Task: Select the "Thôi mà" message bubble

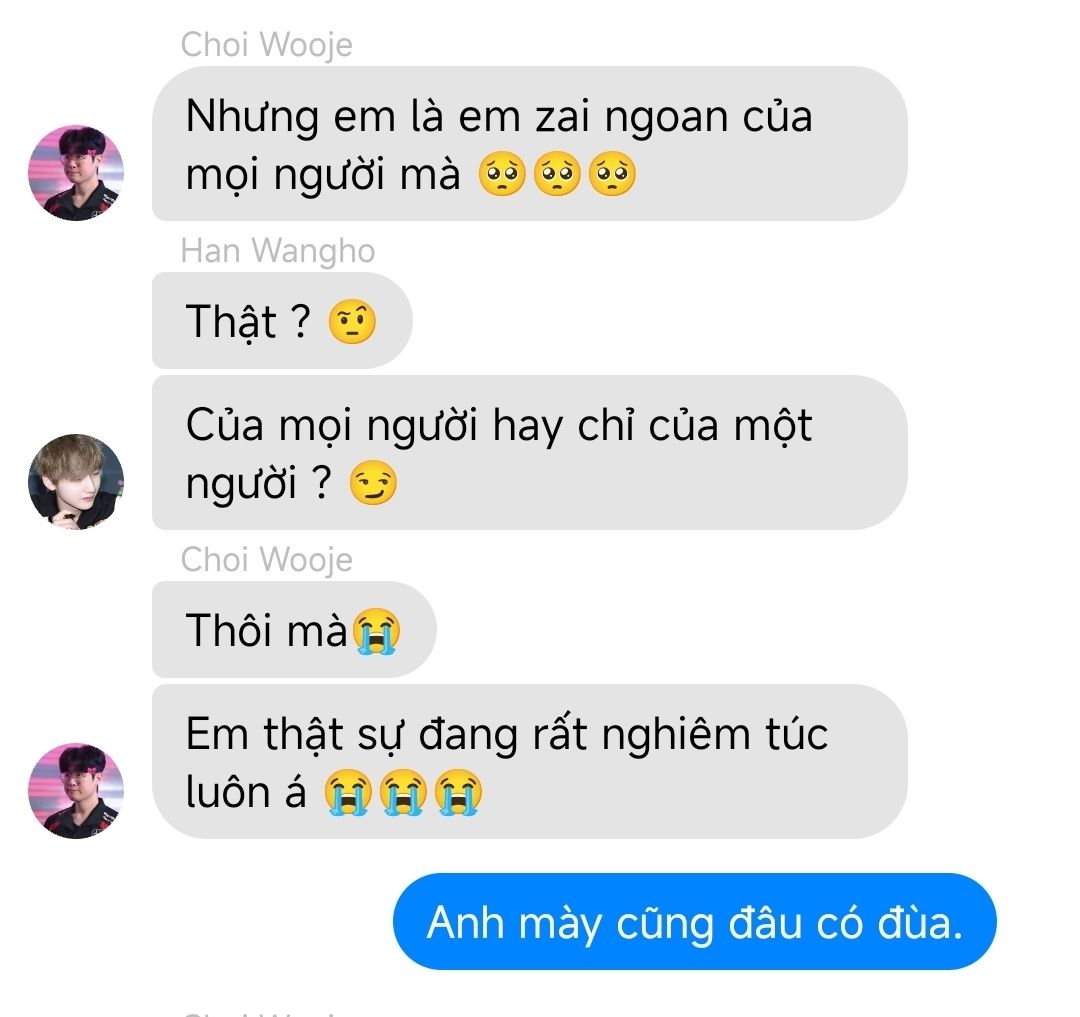Action: pos(294,629)
